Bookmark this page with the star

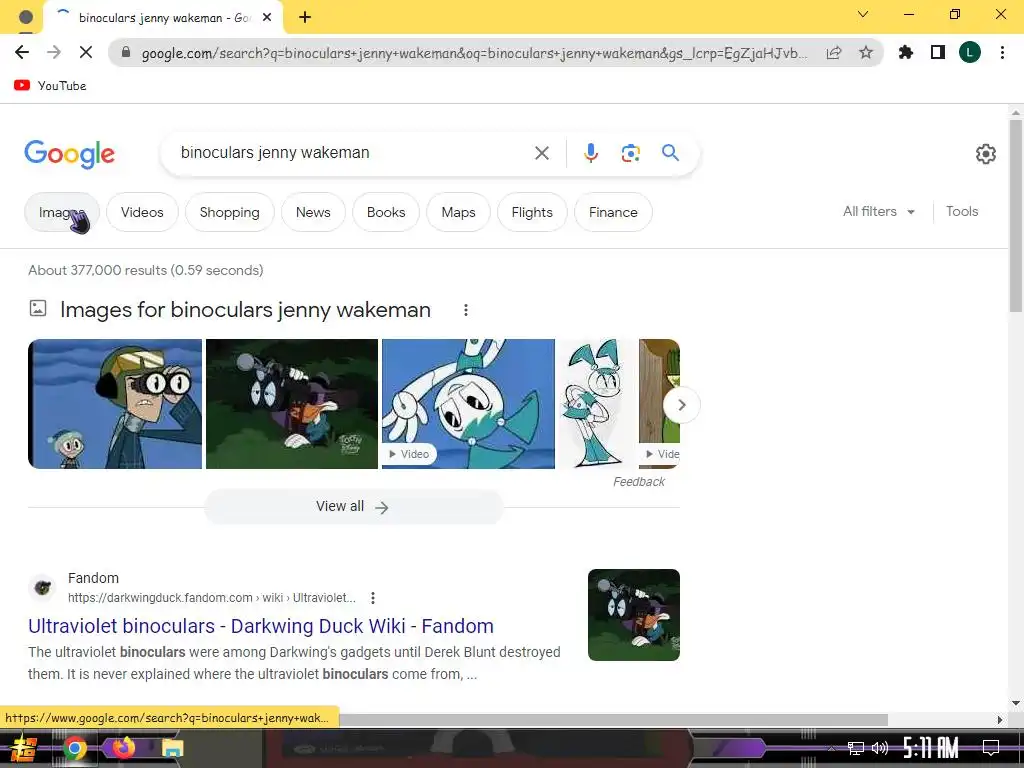coord(866,52)
